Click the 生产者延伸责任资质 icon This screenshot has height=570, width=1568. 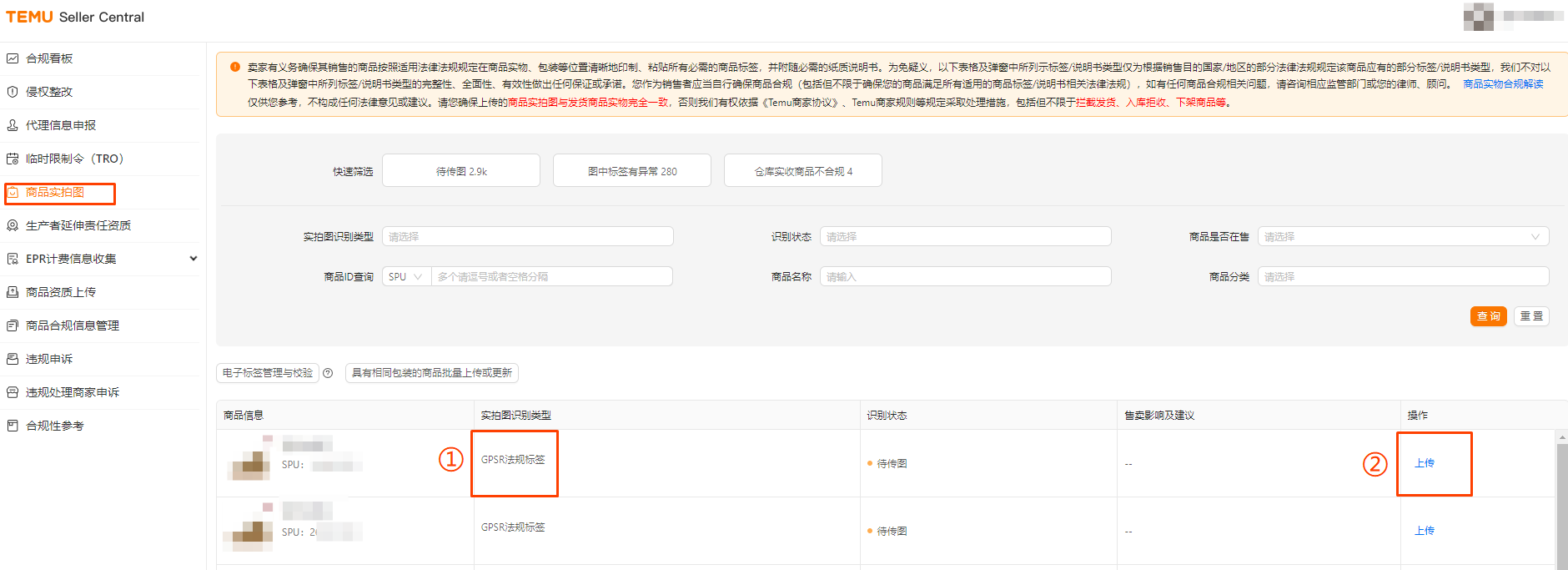(13, 225)
